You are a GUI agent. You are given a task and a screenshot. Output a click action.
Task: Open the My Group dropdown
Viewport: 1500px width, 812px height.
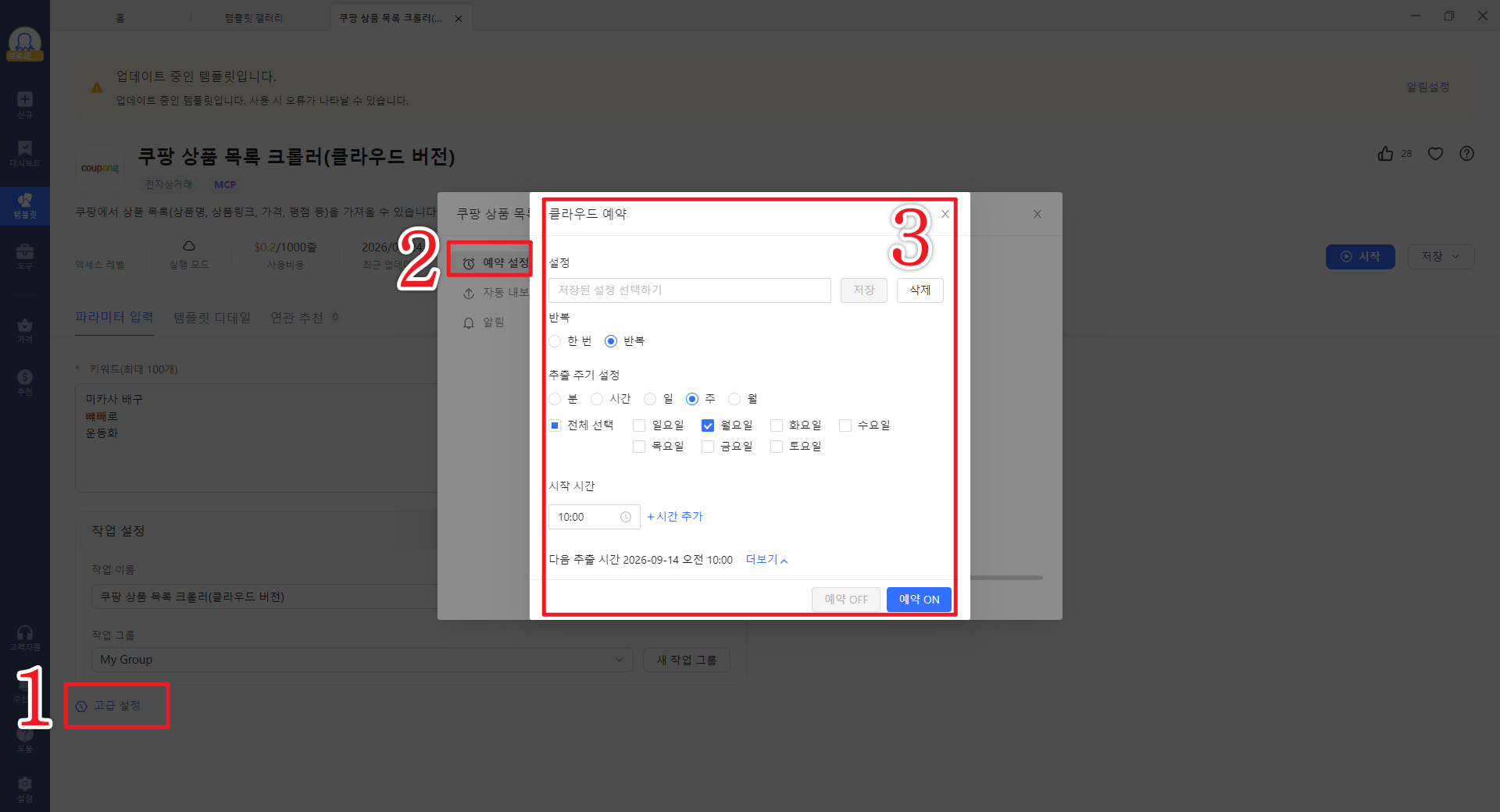[362, 660]
